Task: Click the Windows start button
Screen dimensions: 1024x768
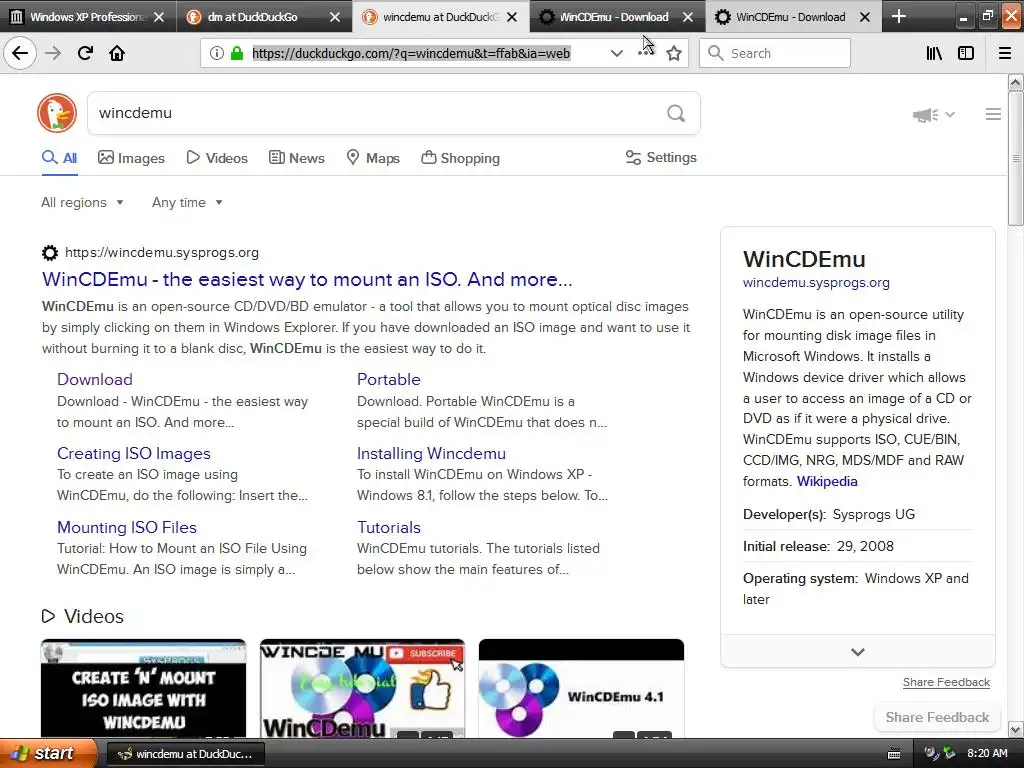Action: (48, 754)
